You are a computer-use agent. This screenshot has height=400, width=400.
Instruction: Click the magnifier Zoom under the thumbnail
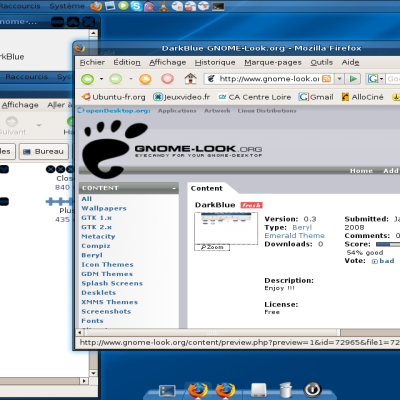[x=212, y=247]
